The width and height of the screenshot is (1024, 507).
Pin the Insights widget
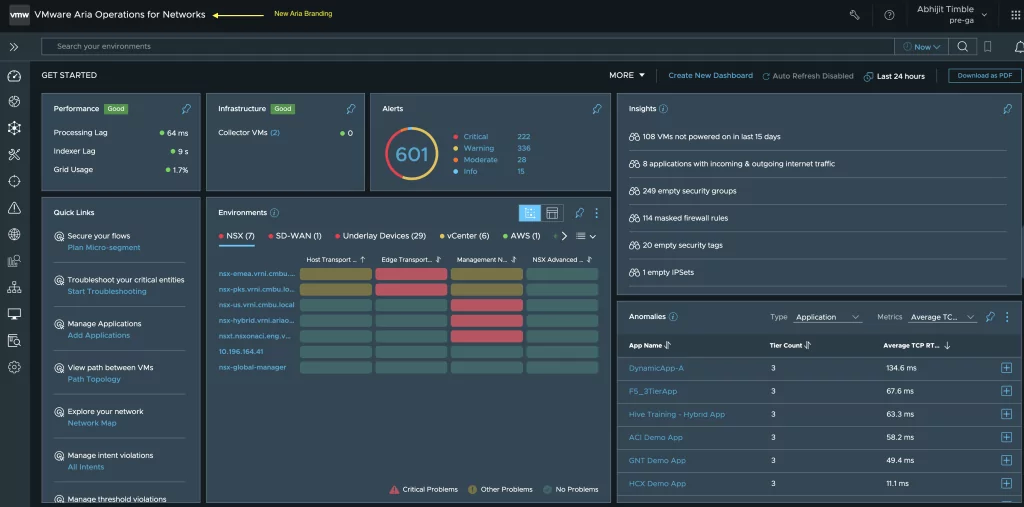point(1008,109)
